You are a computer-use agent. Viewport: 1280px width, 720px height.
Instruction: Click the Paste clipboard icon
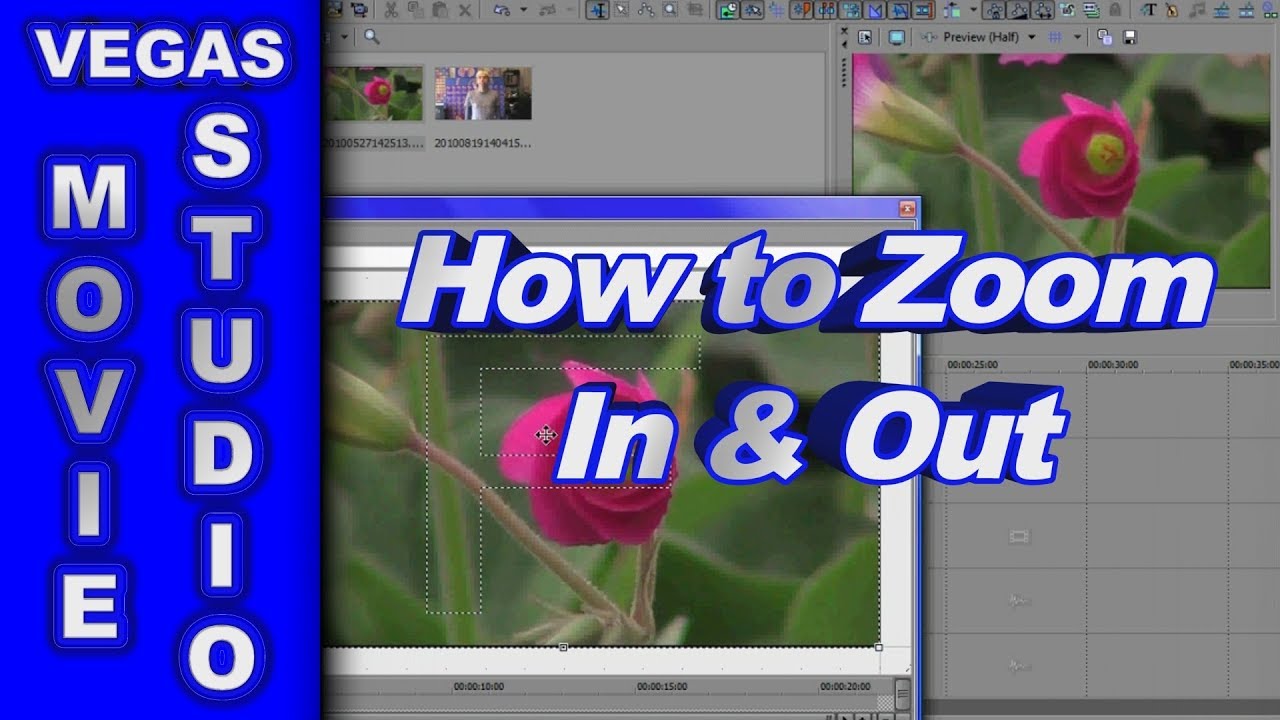coord(440,10)
